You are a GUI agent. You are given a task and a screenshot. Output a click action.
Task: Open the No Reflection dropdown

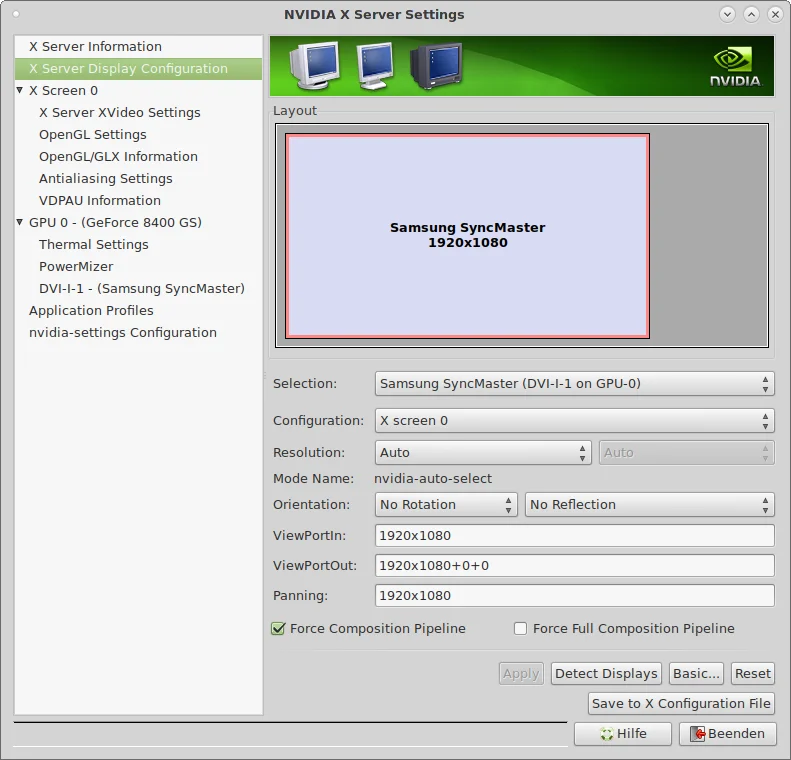point(649,504)
